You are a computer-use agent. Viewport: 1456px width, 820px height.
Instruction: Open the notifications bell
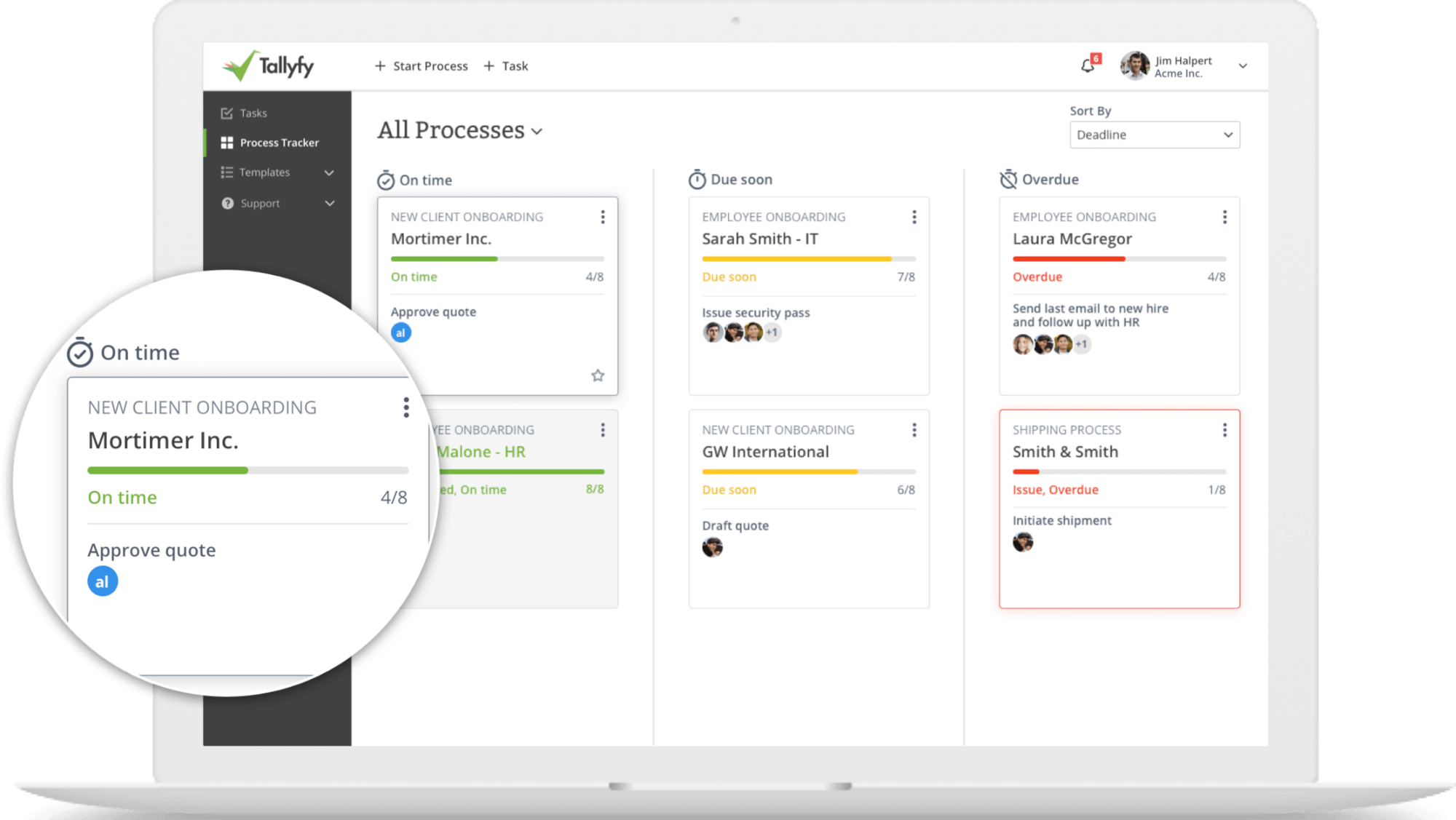click(x=1088, y=65)
